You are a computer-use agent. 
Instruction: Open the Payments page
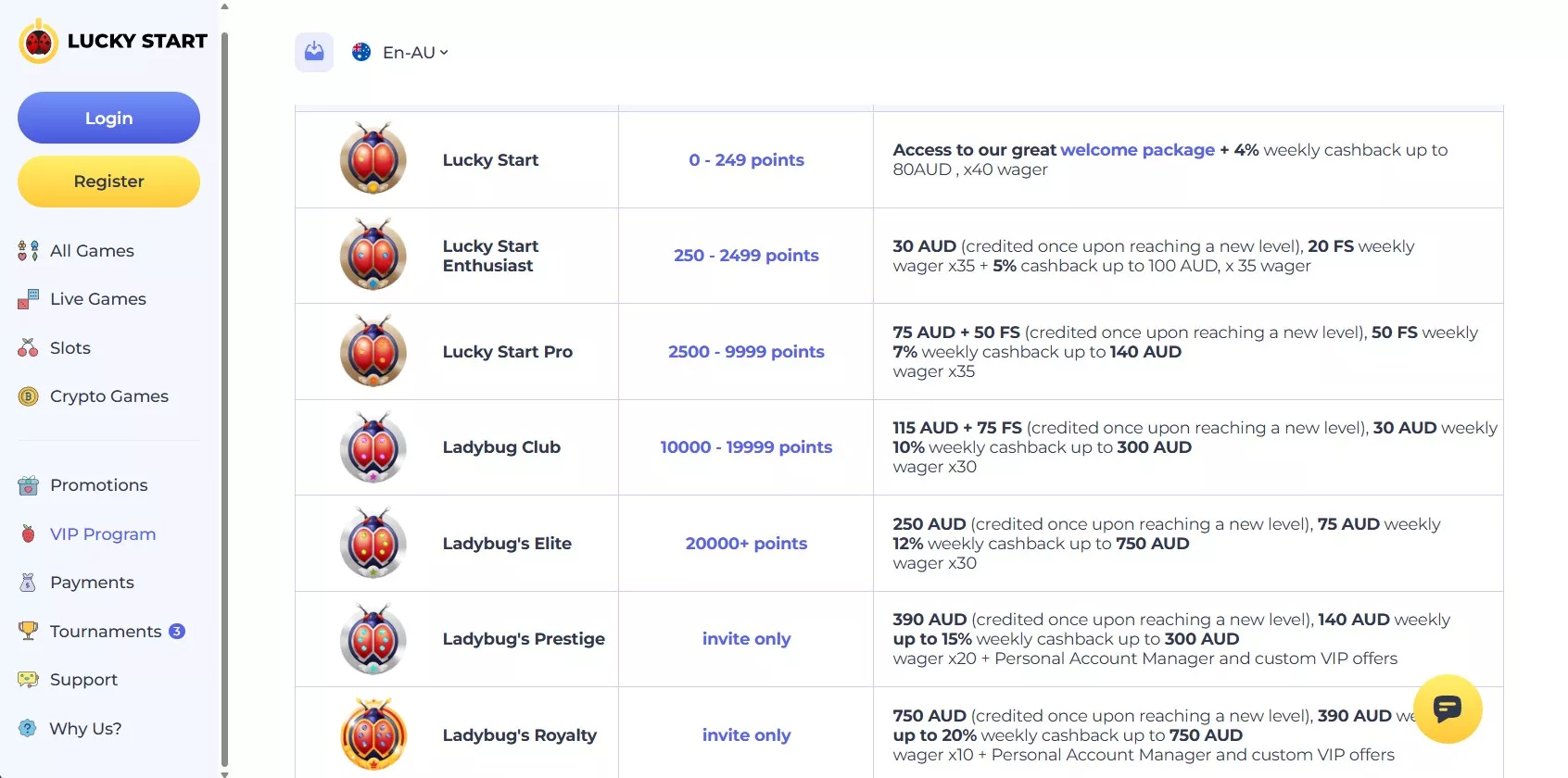pos(92,583)
